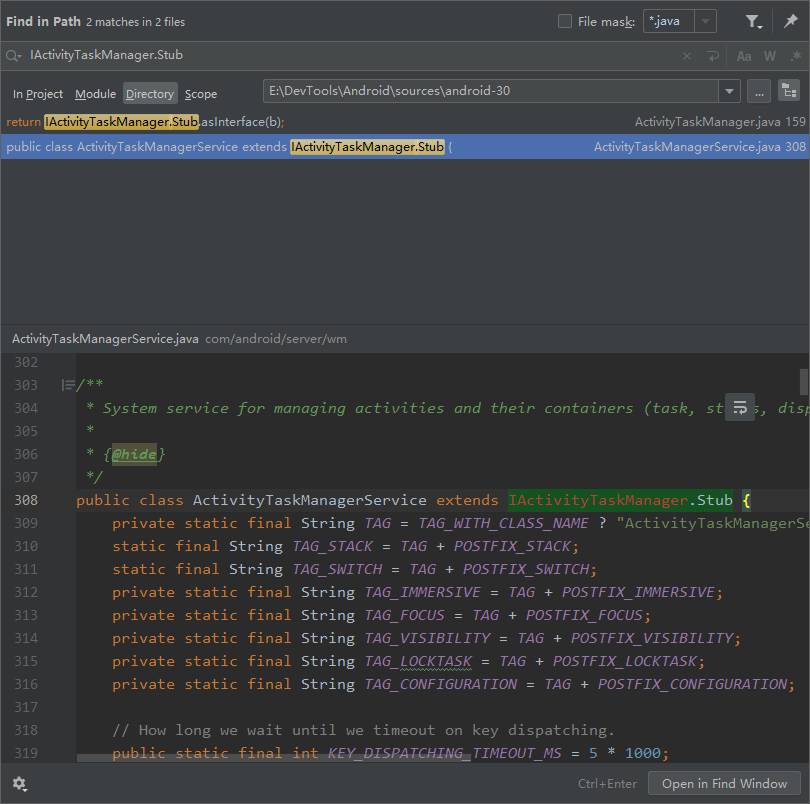Image resolution: width=810 pixels, height=804 pixels.
Task: Select the ActivityTaskManagerService.java 308 result
Action: tap(405, 147)
